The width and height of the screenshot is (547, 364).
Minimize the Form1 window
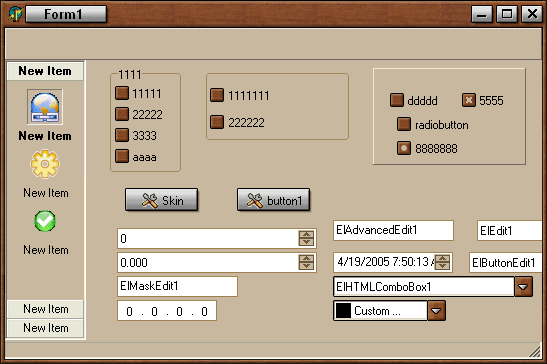(x=482, y=14)
